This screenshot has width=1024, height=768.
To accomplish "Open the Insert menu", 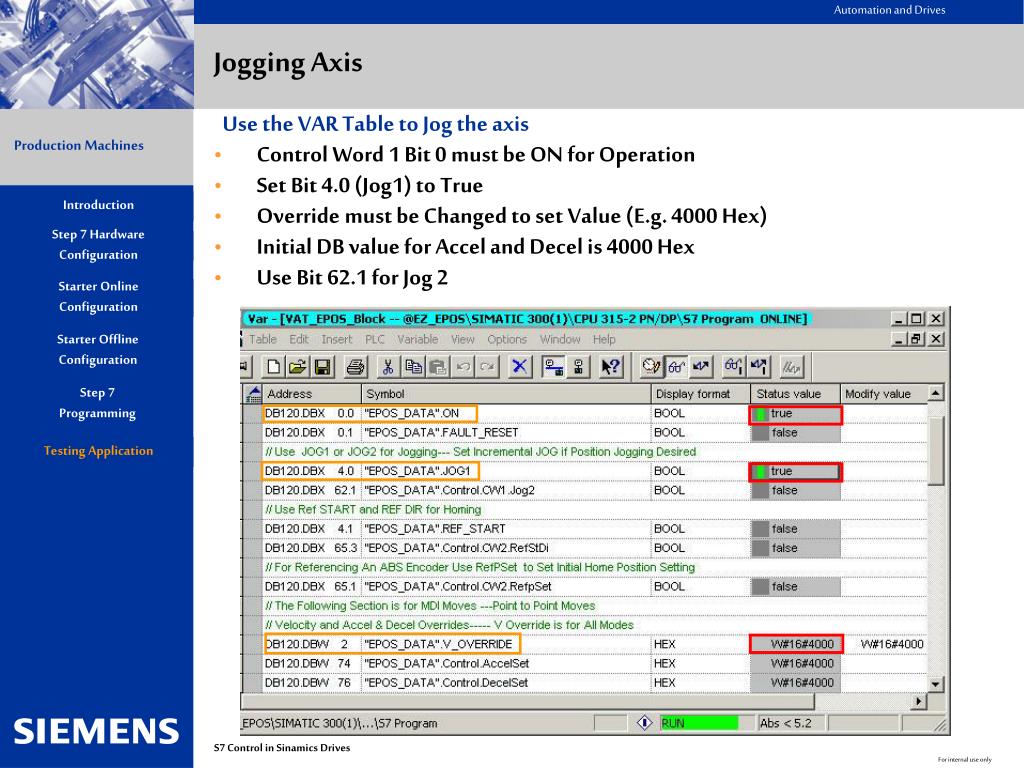I will [x=337, y=340].
